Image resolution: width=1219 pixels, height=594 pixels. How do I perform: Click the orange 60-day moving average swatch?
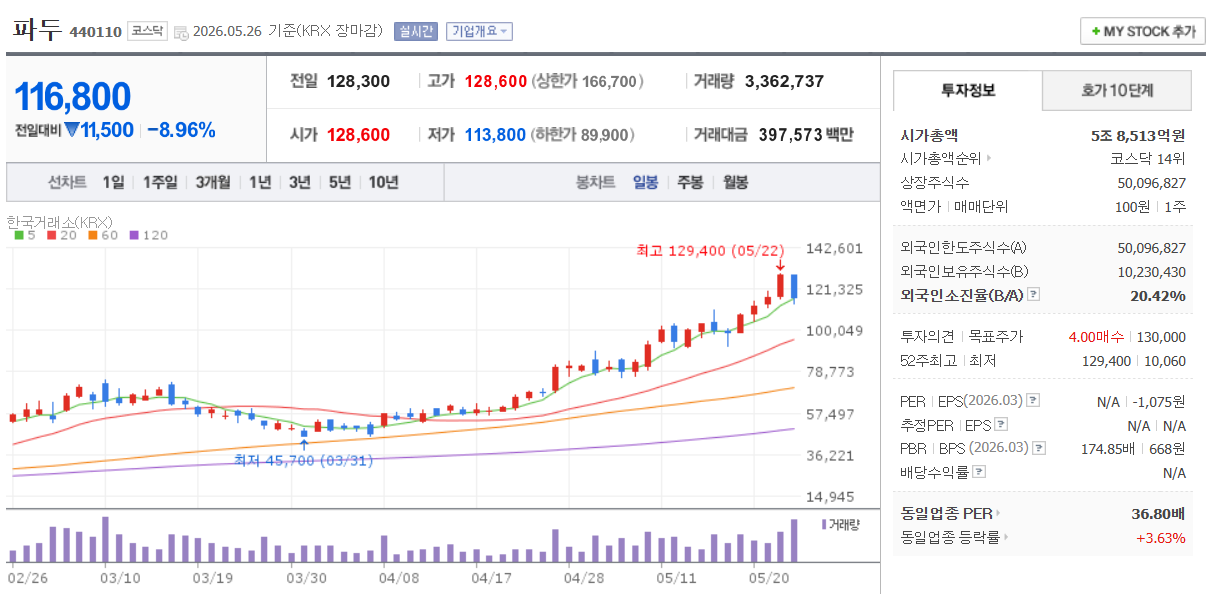pos(92,236)
